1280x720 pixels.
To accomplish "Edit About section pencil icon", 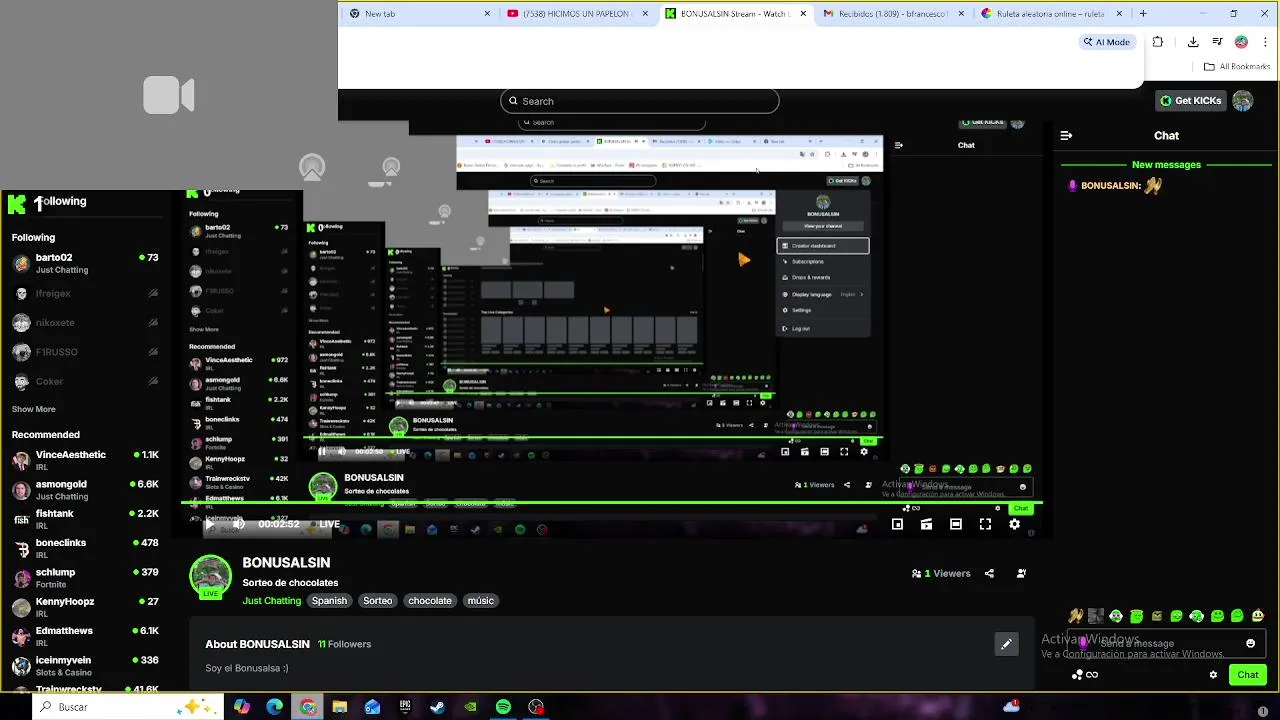I will [x=1007, y=644].
